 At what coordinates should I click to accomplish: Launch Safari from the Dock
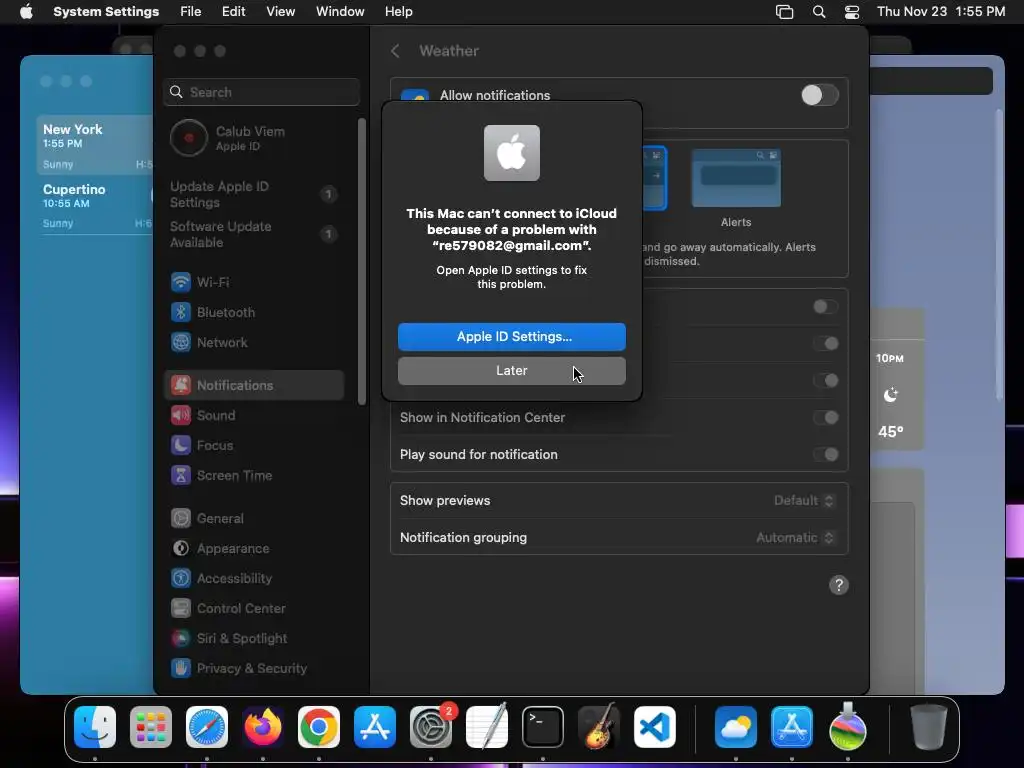[x=207, y=727]
